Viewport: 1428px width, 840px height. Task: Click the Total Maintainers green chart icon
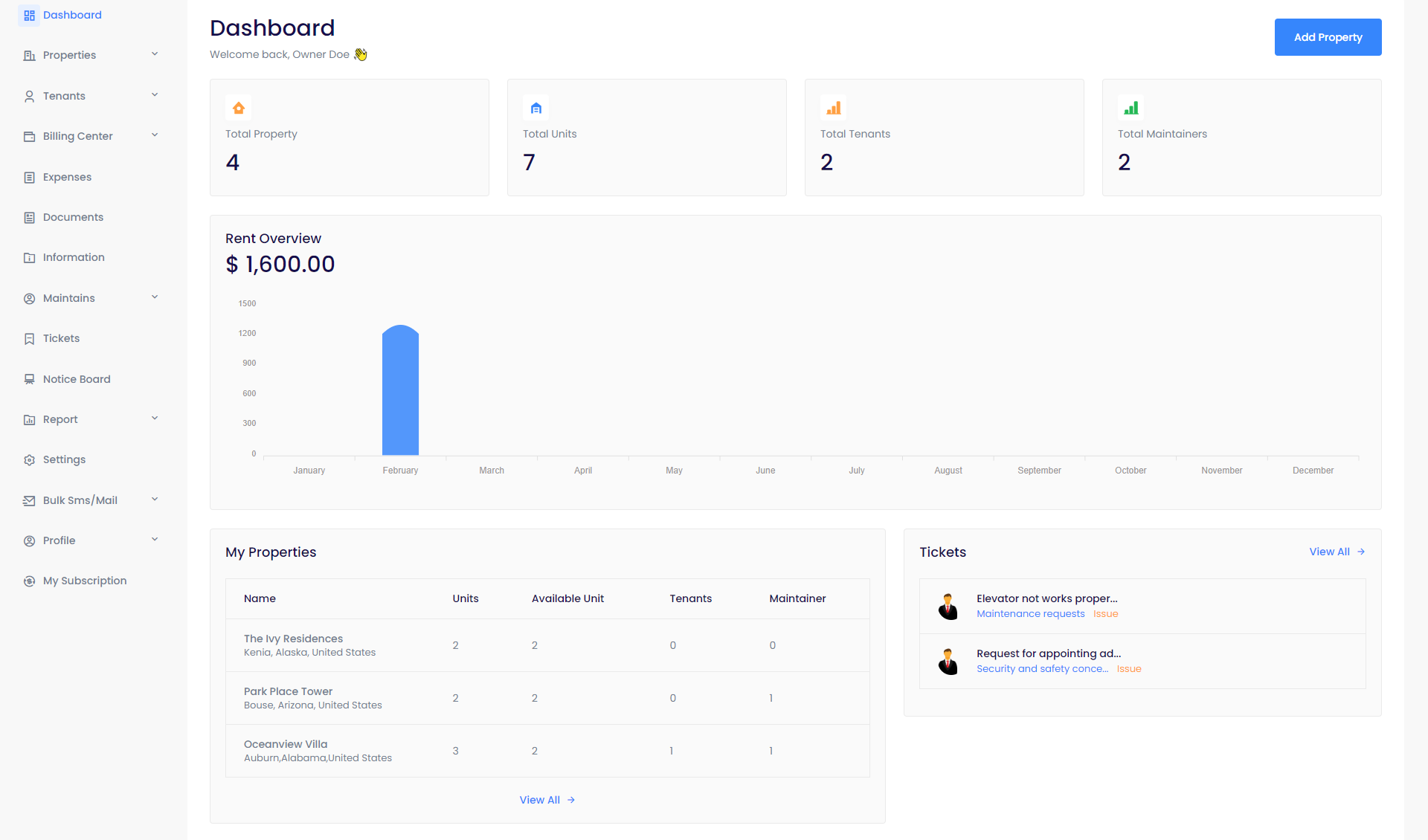tap(1131, 109)
